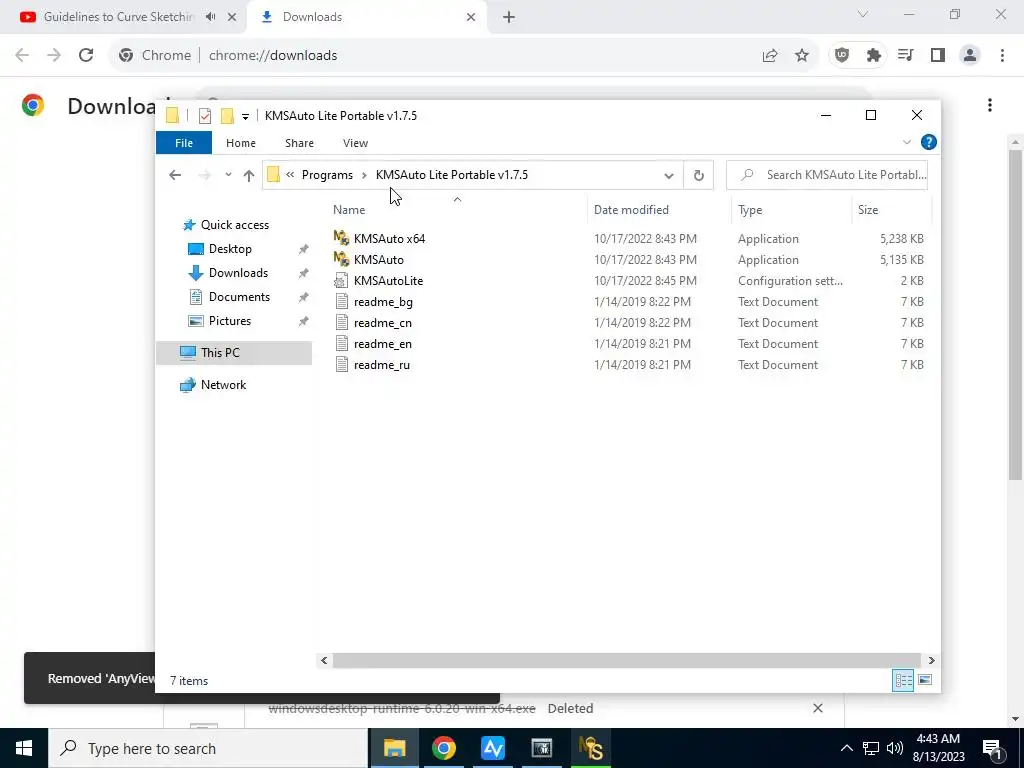Image resolution: width=1024 pixels, height=768 pixels.
Task: Select the readme_en text document icon
Action: pos(341,343)
